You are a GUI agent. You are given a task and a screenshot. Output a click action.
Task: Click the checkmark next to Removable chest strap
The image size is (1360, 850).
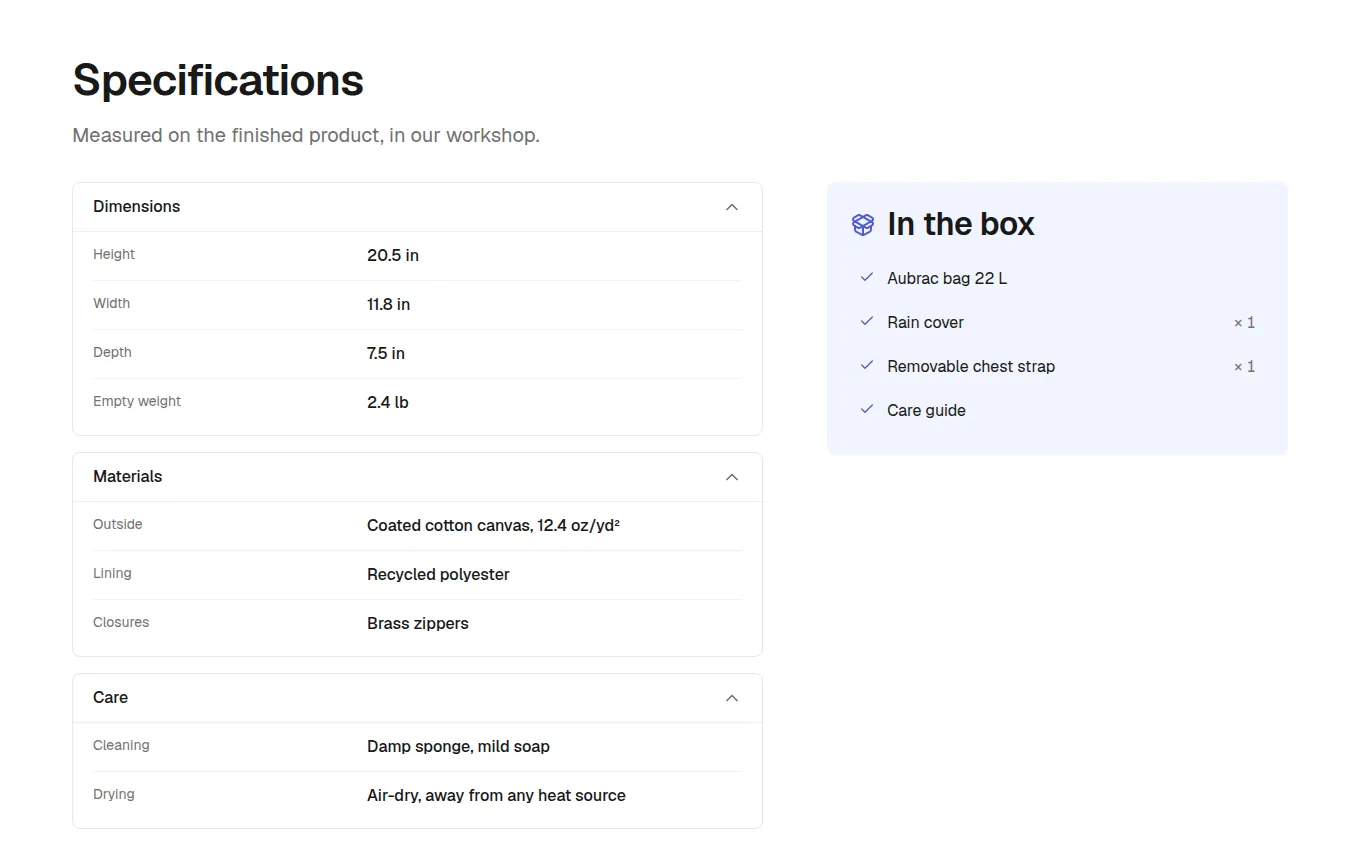coord(867,365)
